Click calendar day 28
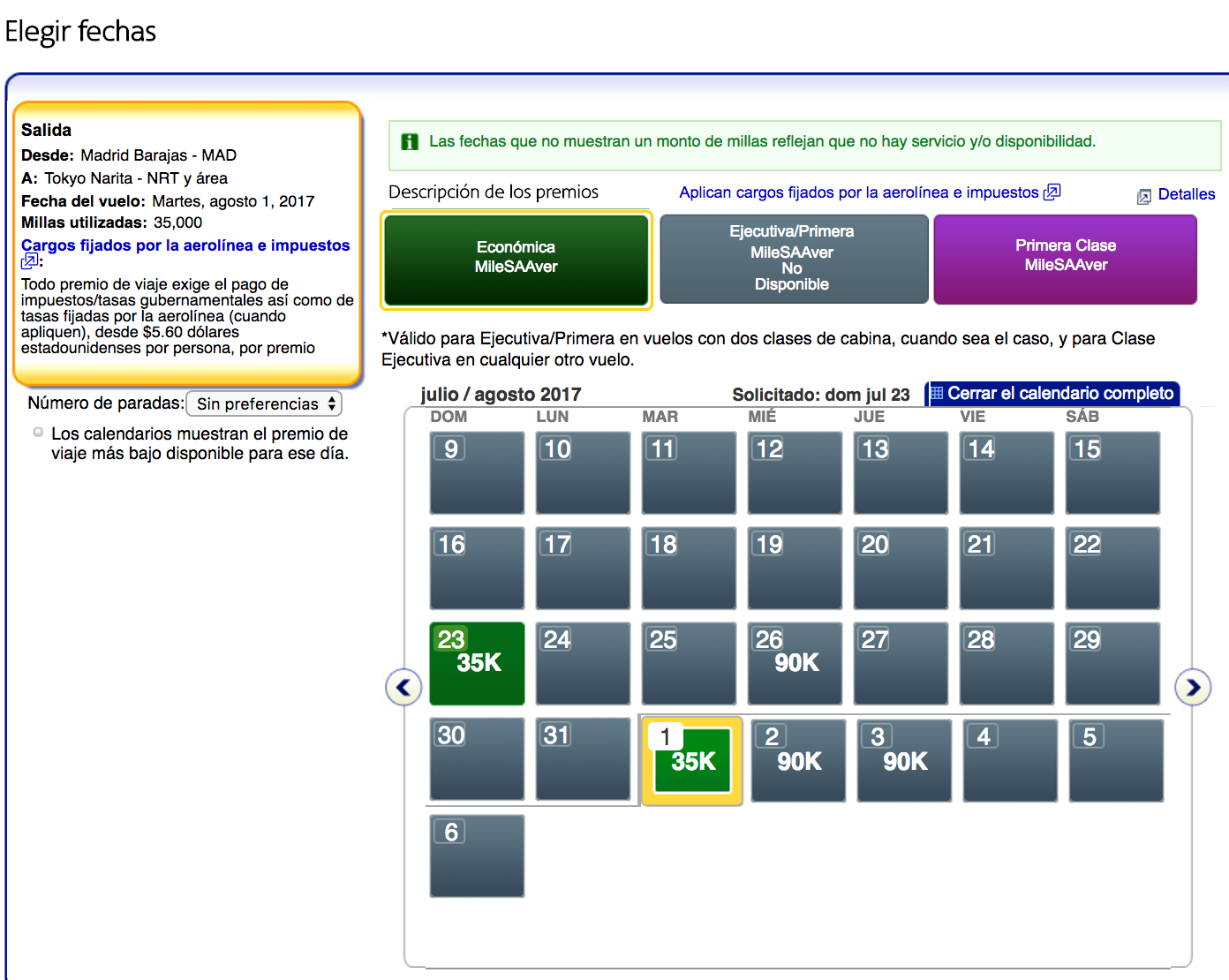Image resolution: width=1229 pixels, height=980 pixels. coord(1007,663)
